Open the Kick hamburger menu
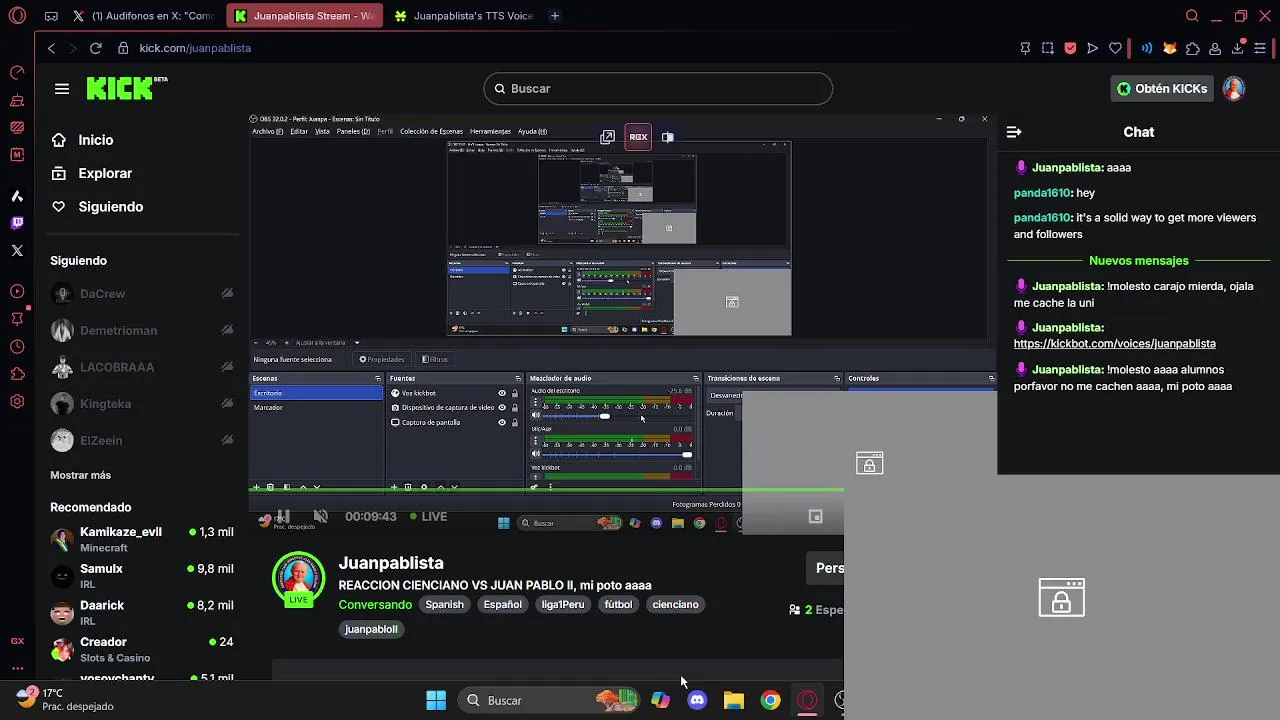This screenshot has width=1280, height=720. pyautogui.click(x=62, y=89)
